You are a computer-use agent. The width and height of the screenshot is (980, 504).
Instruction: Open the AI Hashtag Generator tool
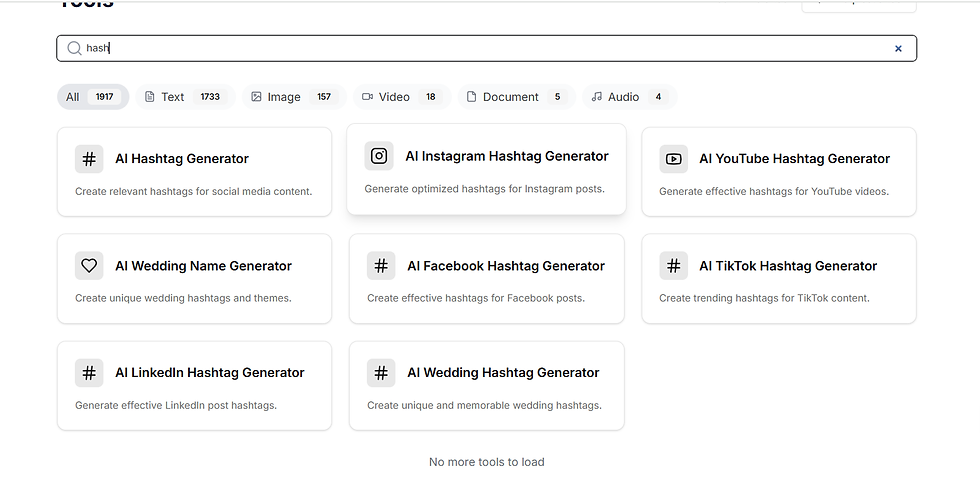pos(194,172)
